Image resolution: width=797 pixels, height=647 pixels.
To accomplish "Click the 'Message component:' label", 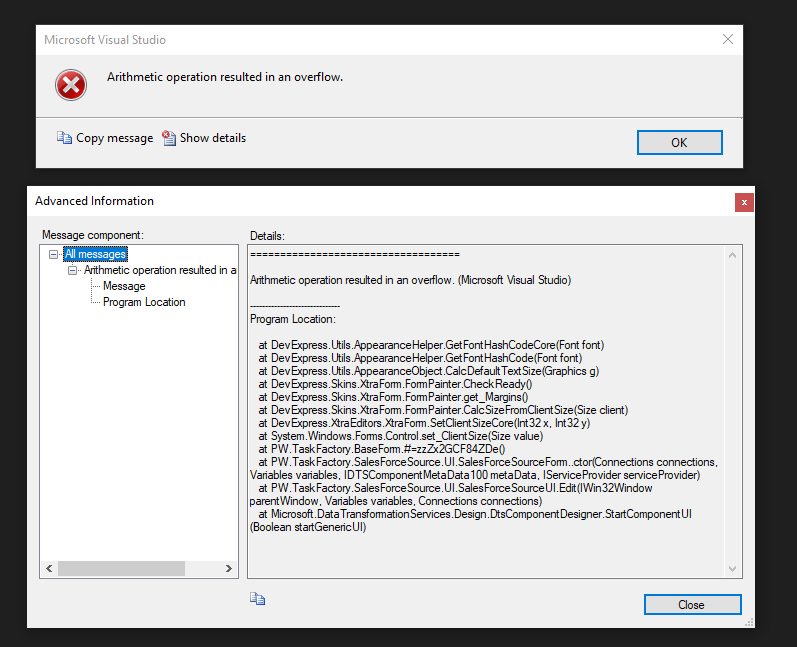I will pos(93,235).
